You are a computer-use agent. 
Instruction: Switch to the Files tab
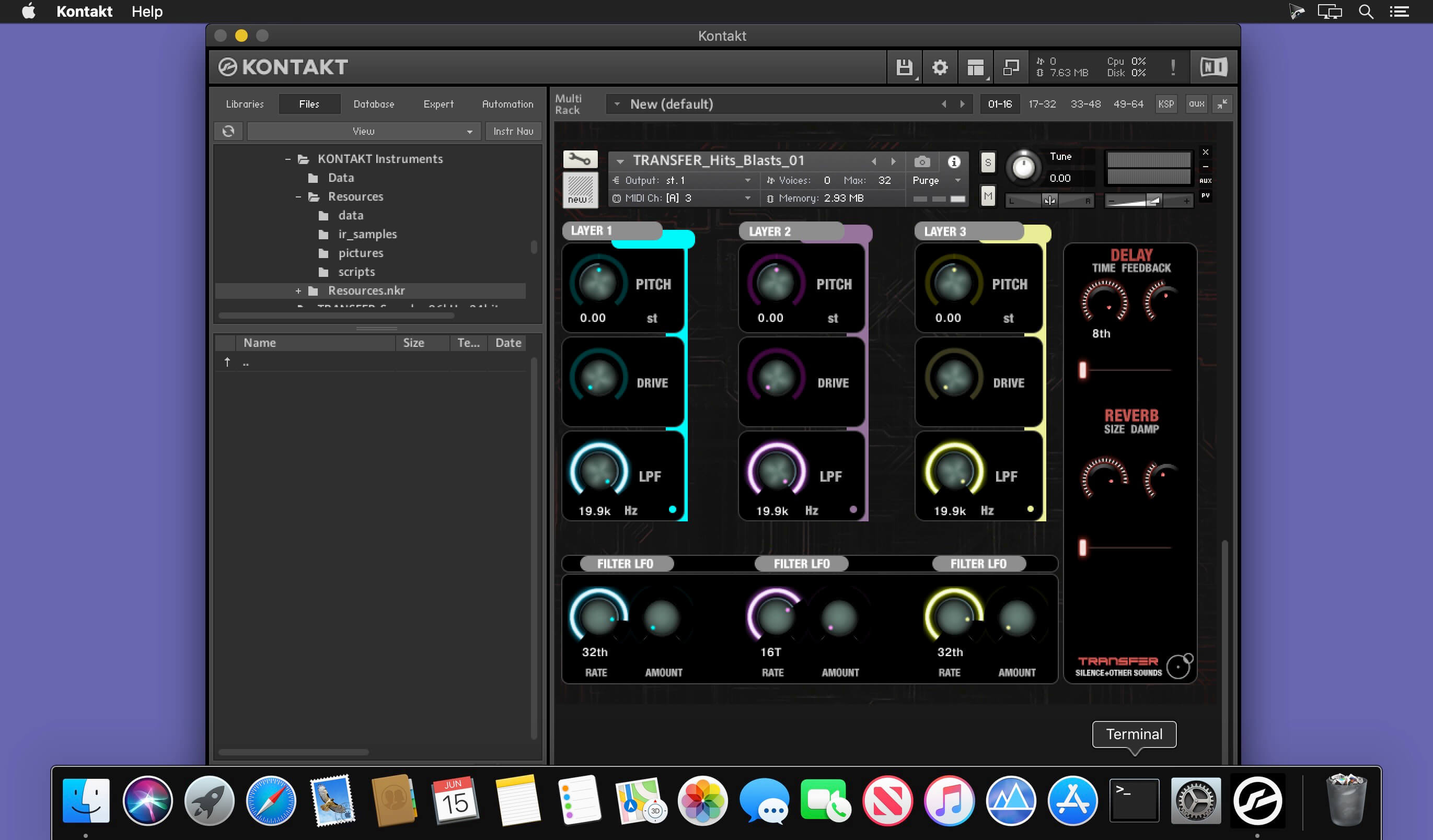coord(309,104)
